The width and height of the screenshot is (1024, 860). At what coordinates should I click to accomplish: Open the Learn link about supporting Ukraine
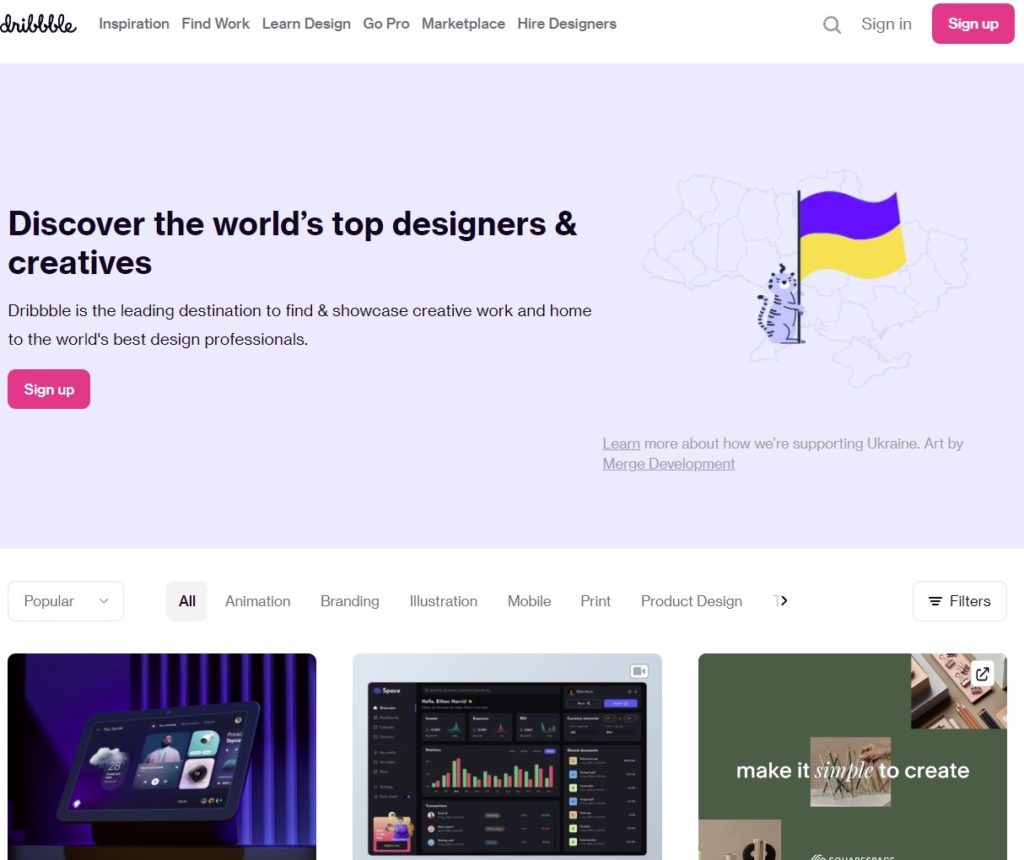(621, 444)
